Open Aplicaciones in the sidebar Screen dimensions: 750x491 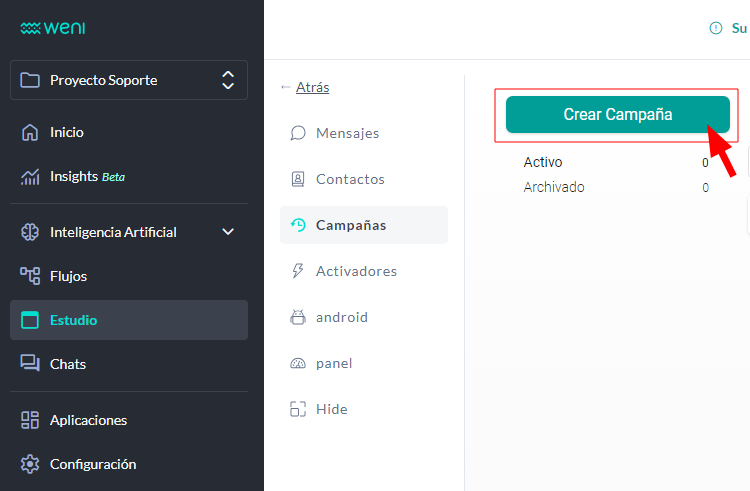[x=129, y=420]
